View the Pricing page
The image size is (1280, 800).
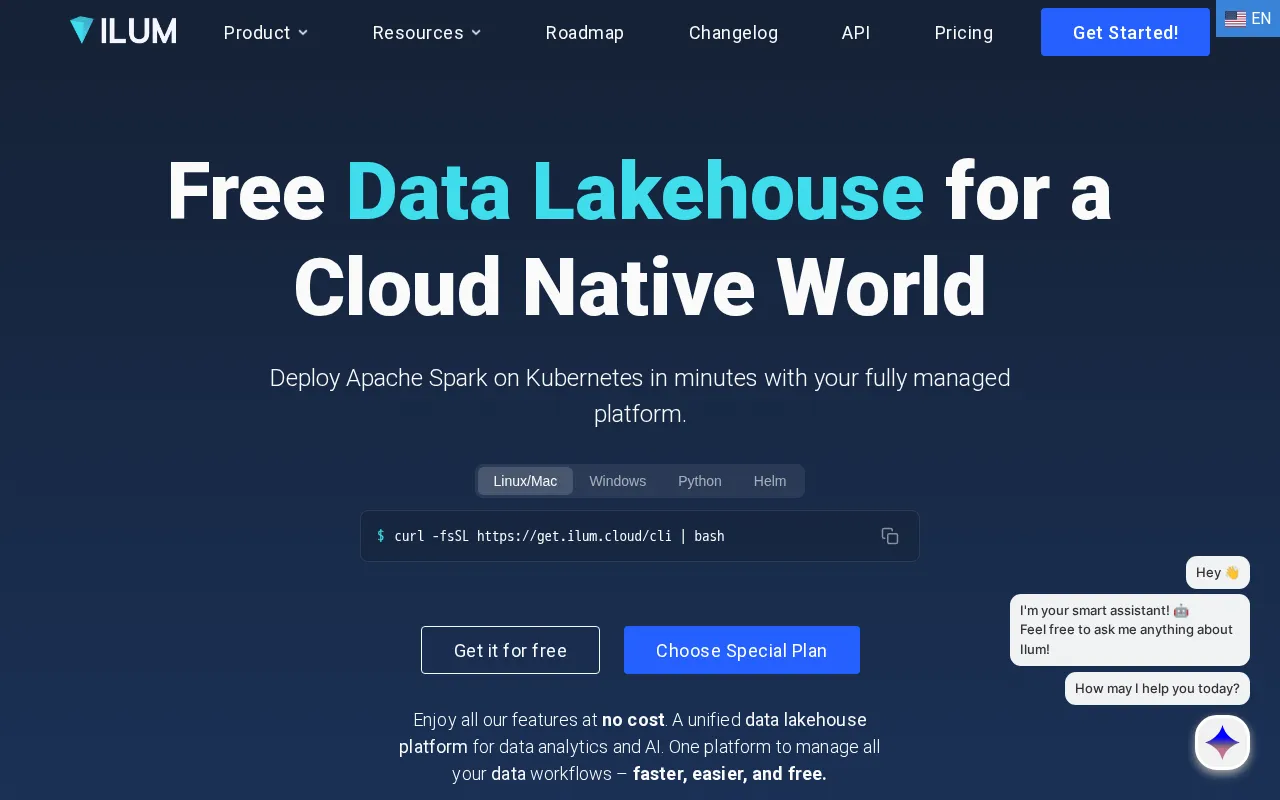point(964,33)
